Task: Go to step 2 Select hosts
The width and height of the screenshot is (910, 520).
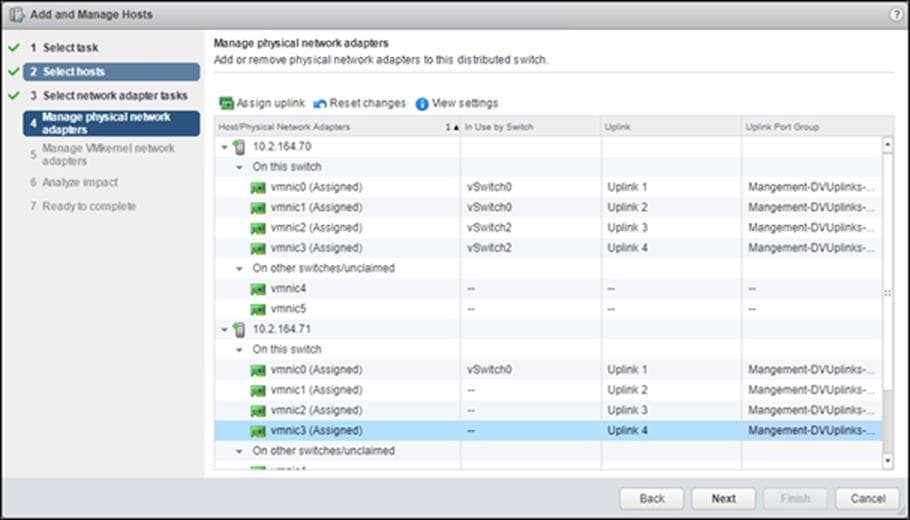Action: (111, 72)
